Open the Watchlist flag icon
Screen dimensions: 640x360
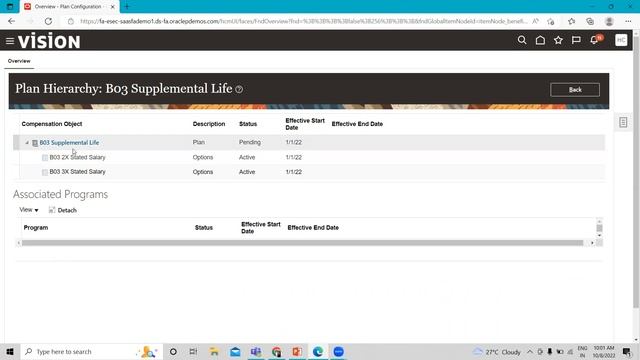click(576, 40)
